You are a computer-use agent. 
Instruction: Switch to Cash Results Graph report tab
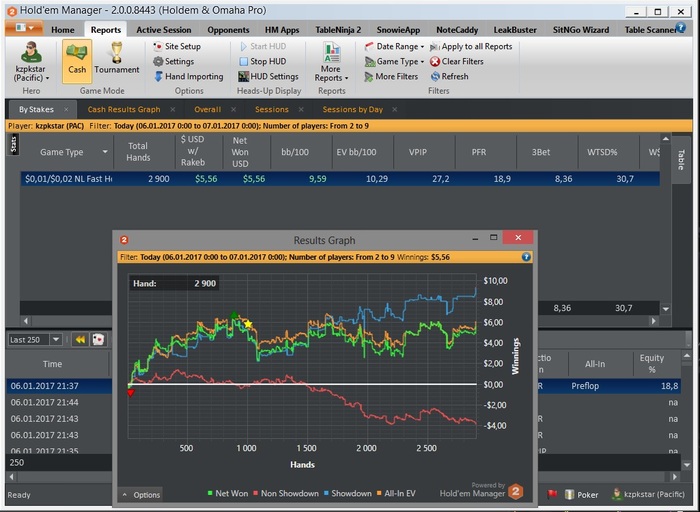point(124,109)
